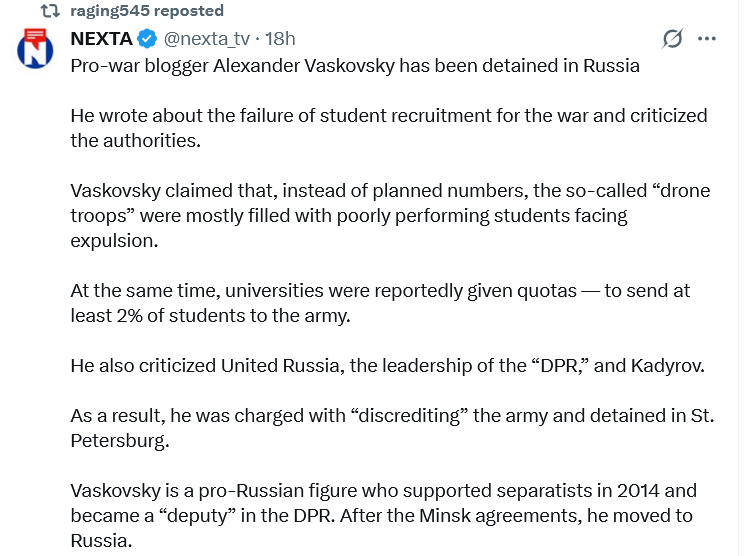Open the @nexta_tv handle link
The image size is (745, 556).
point(207,39)
